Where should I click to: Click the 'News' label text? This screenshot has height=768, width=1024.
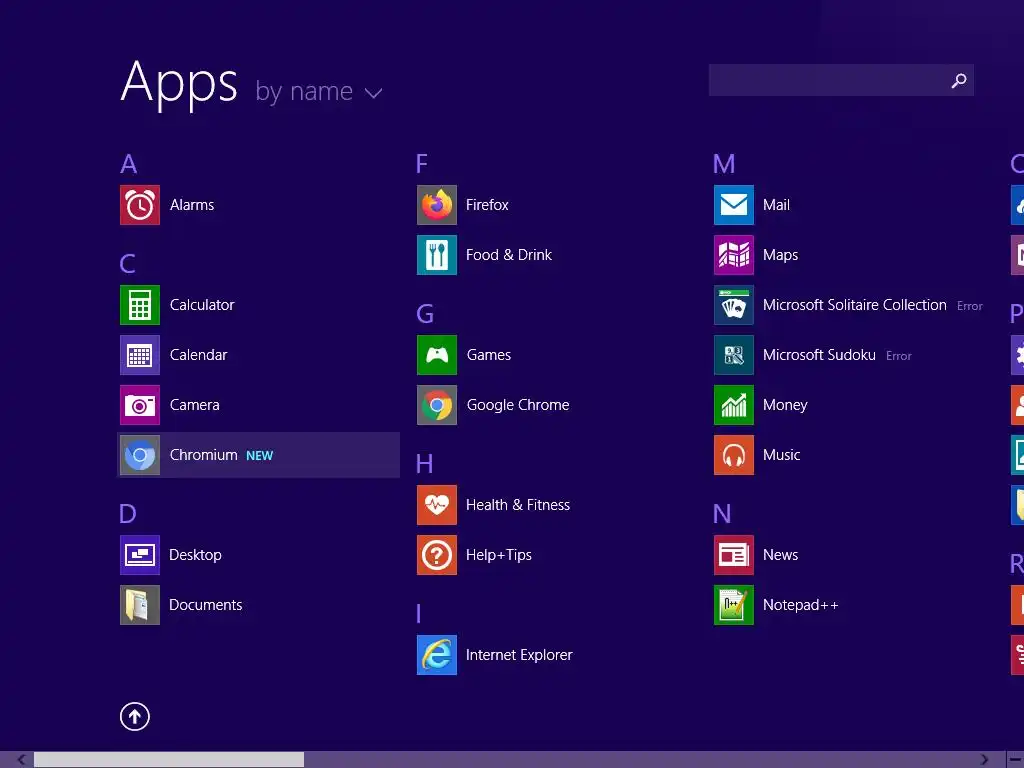pyautogui.click(x=780, y=555)
